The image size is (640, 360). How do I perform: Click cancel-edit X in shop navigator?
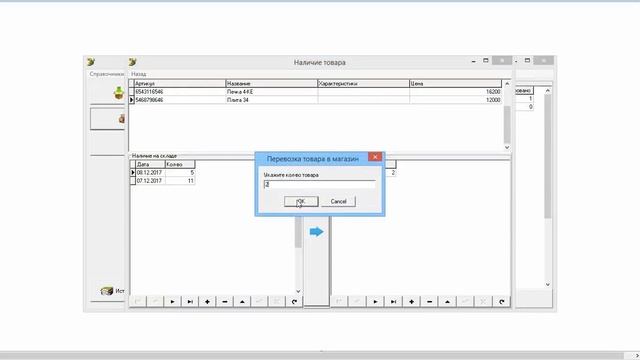click(483, 302)
